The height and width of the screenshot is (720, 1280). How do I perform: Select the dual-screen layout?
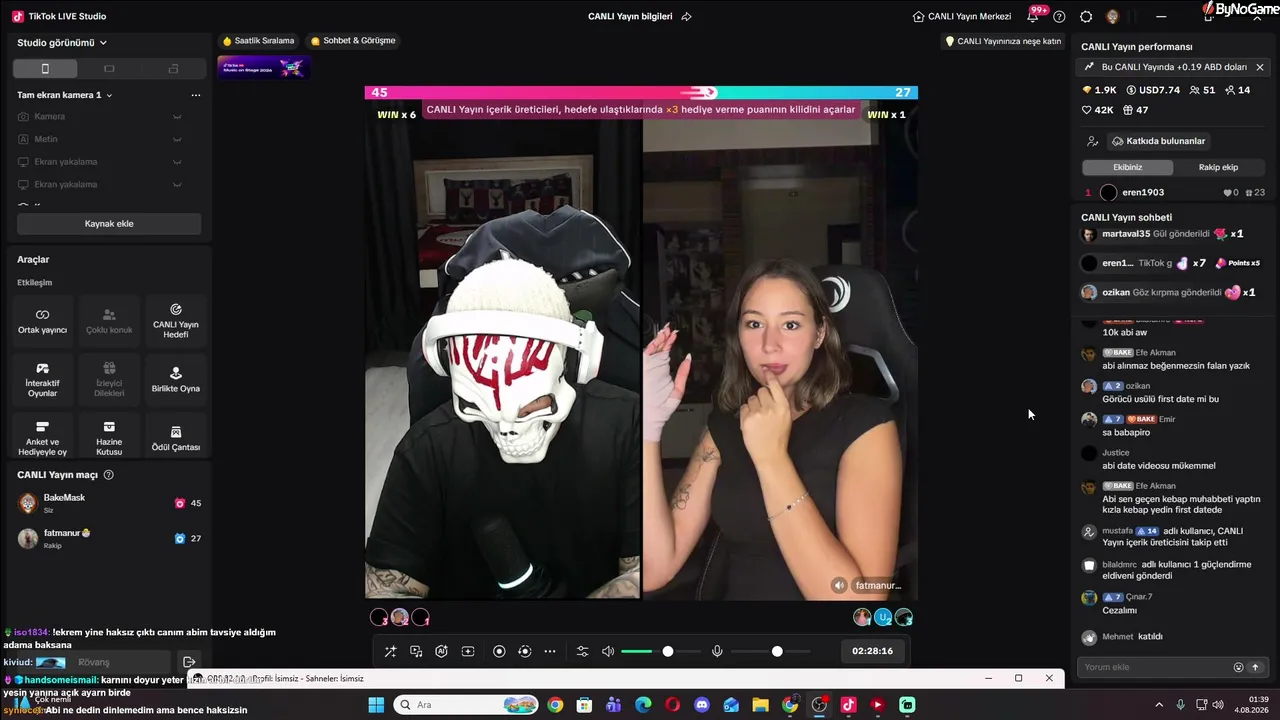(173, 69)
